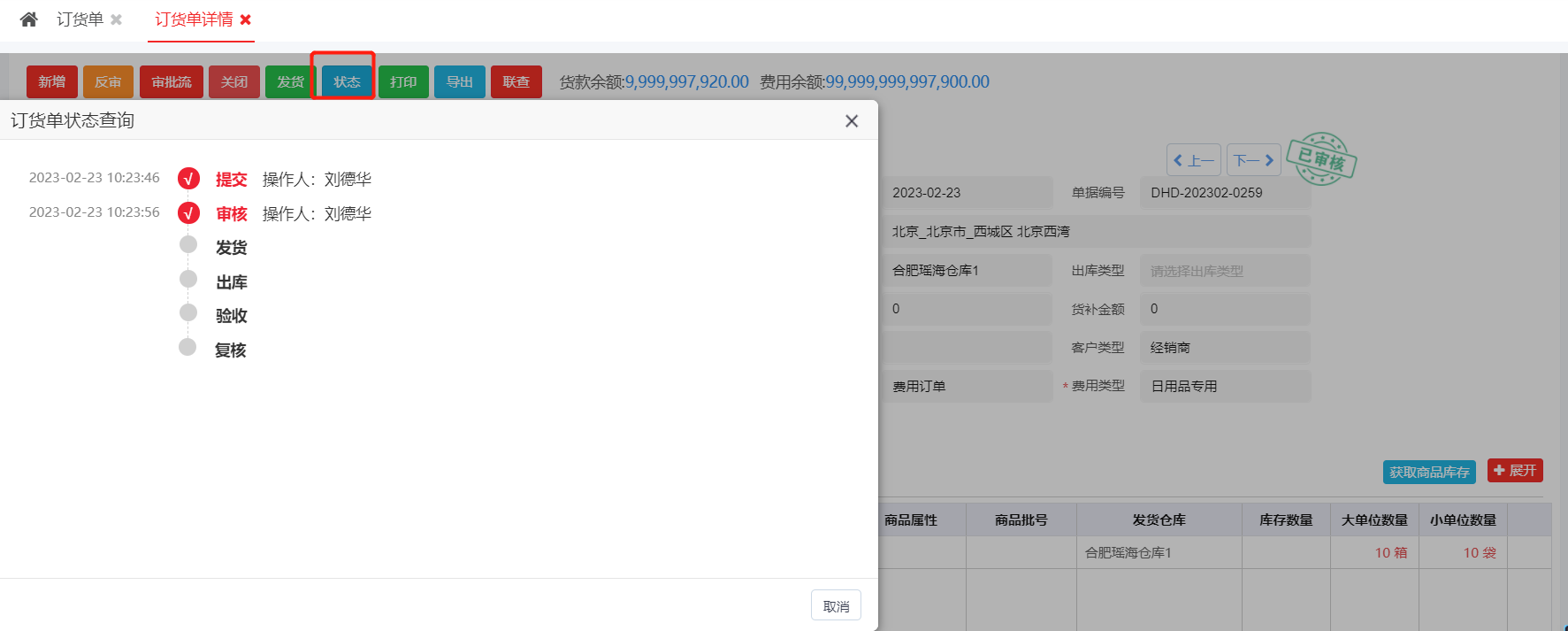Close the 订货单状态查询 dialog with X
This screenshot has height=631, width=1568.
(852, 121)
